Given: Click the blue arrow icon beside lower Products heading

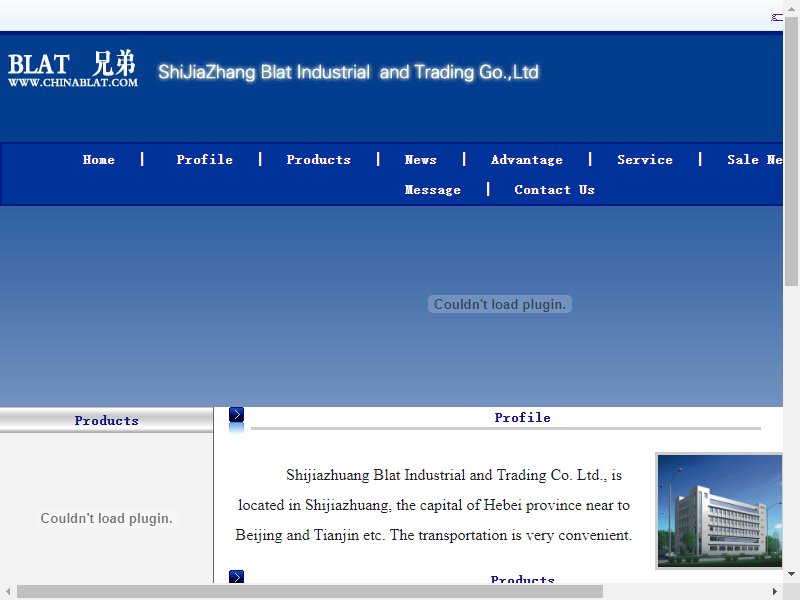Looking at the screenshot, I should [x=236, y=577].
